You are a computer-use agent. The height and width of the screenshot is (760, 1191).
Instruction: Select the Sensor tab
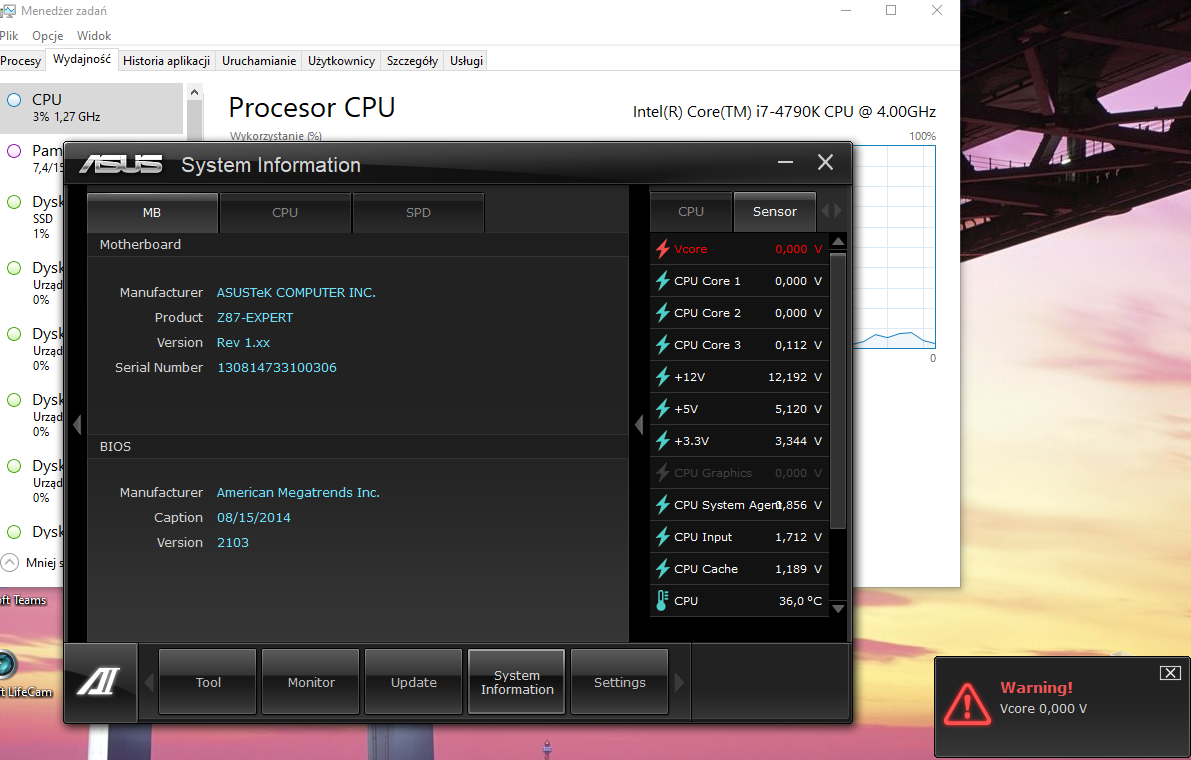pyautogui.click(x=775, y=212)
